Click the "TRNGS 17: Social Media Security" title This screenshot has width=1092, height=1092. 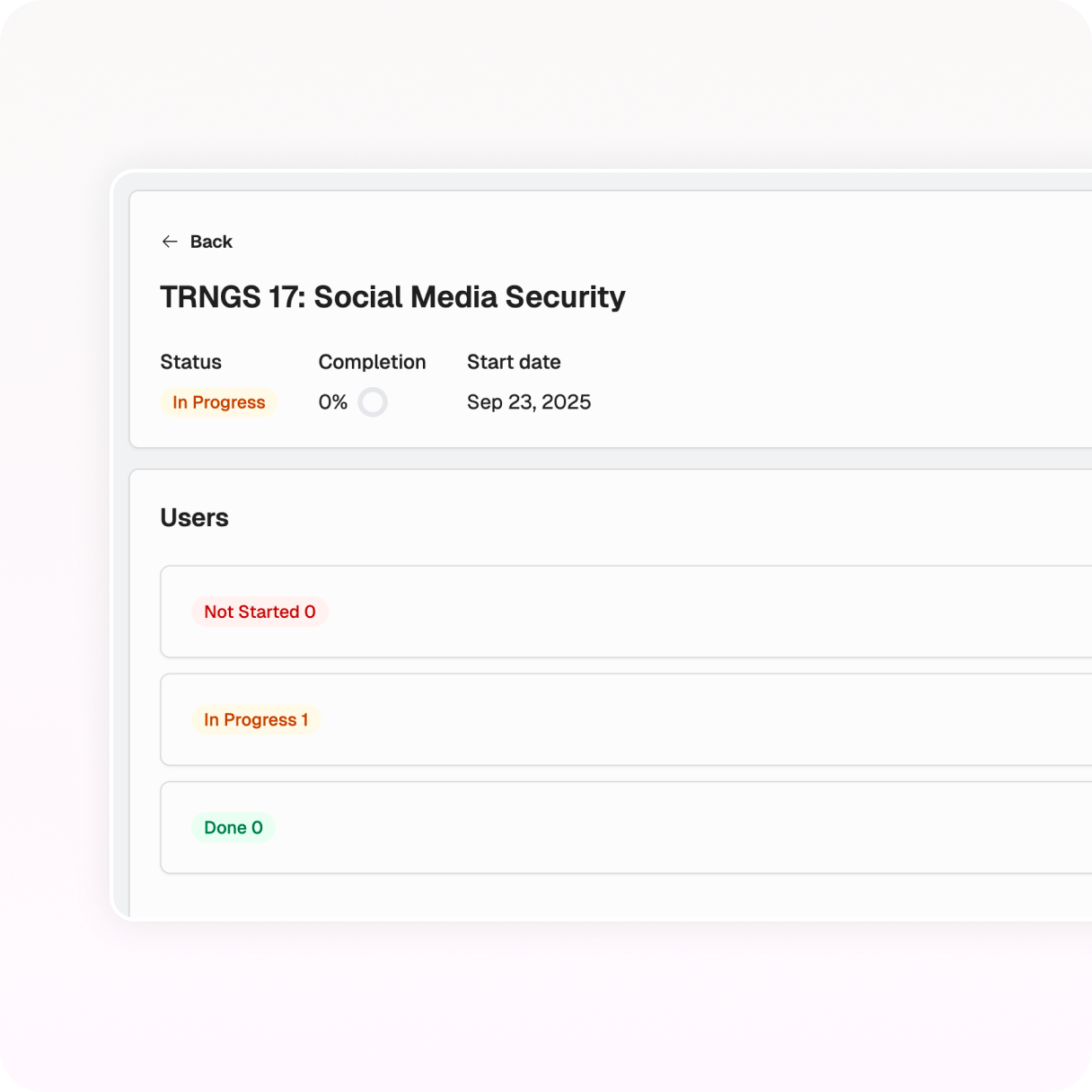click(392, 297)
